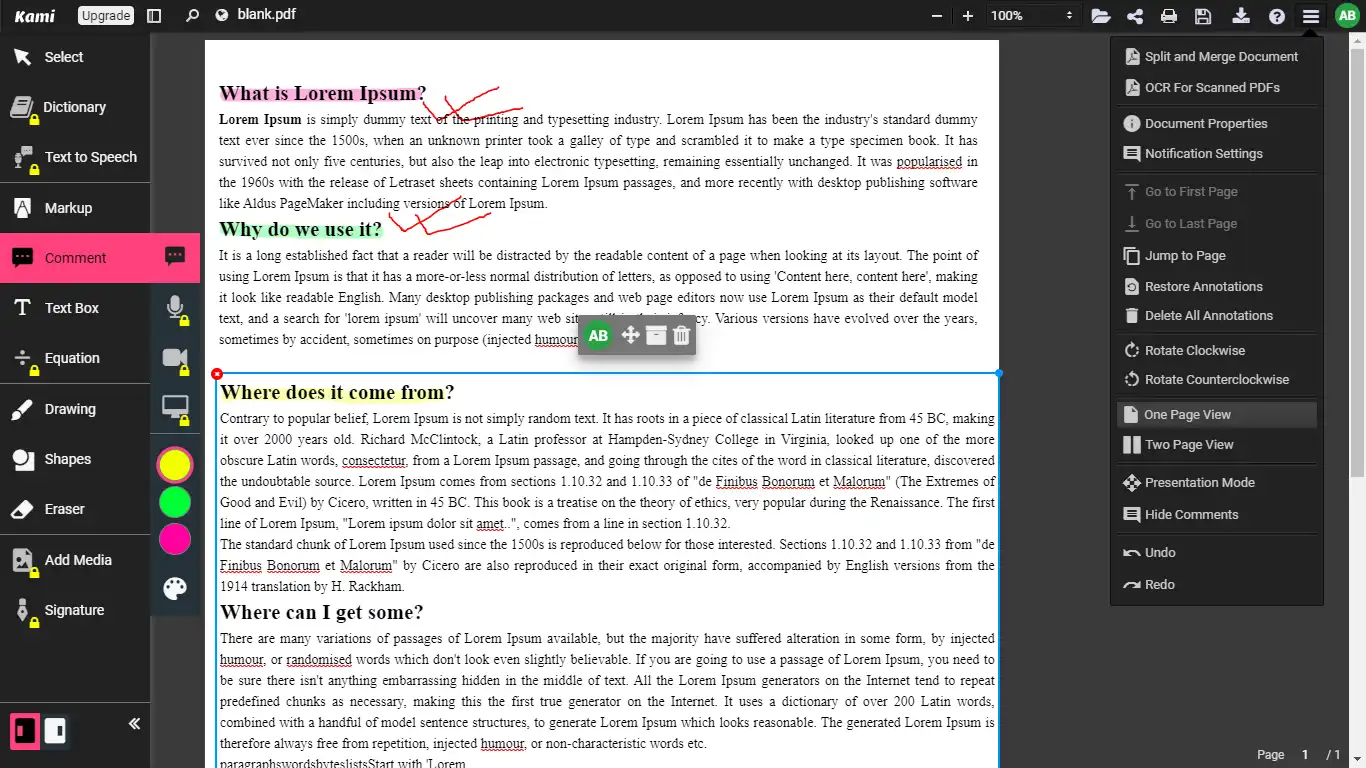This screenshot has height=768, width=1366.
Task: Zoom out with the minus button
Action: click(x=937, y=16)
